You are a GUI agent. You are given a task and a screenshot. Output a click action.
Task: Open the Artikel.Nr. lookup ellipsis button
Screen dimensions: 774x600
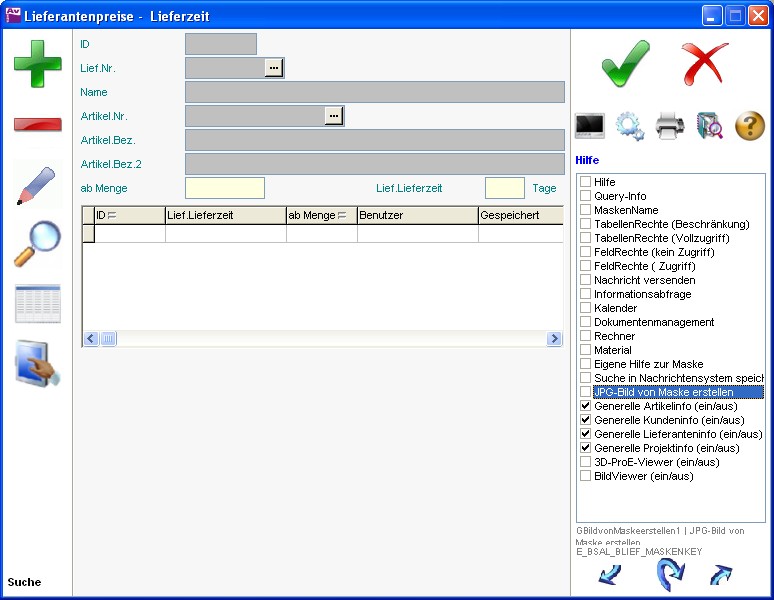coord(334,116)
